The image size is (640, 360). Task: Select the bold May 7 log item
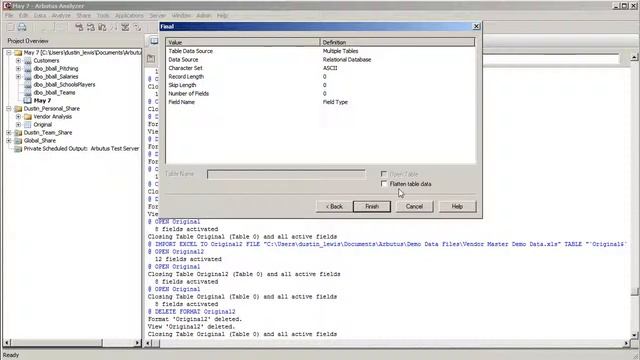(x=42, y=100)
